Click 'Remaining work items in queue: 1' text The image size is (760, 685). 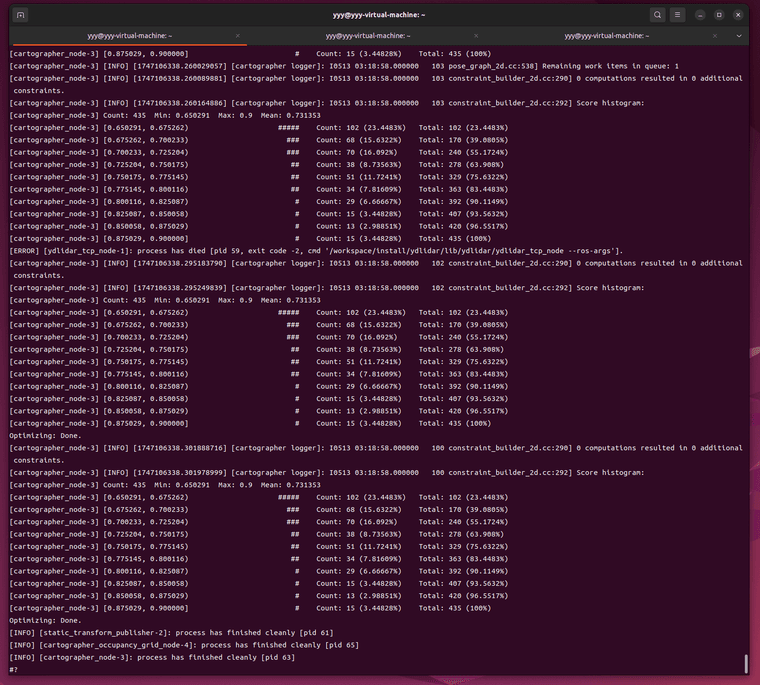pyautogui.click(x=610, y=66)
